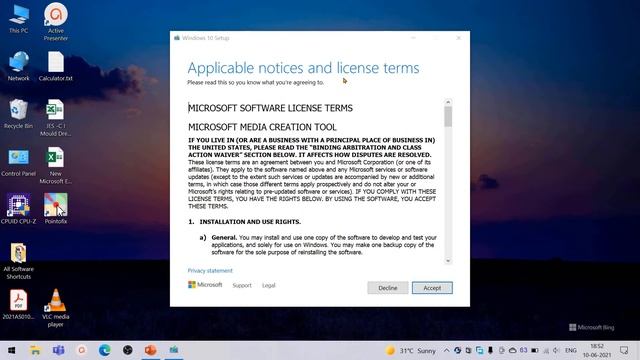Select the All Software Shortcuts folder
640x360 pixels.
point(18,261)
